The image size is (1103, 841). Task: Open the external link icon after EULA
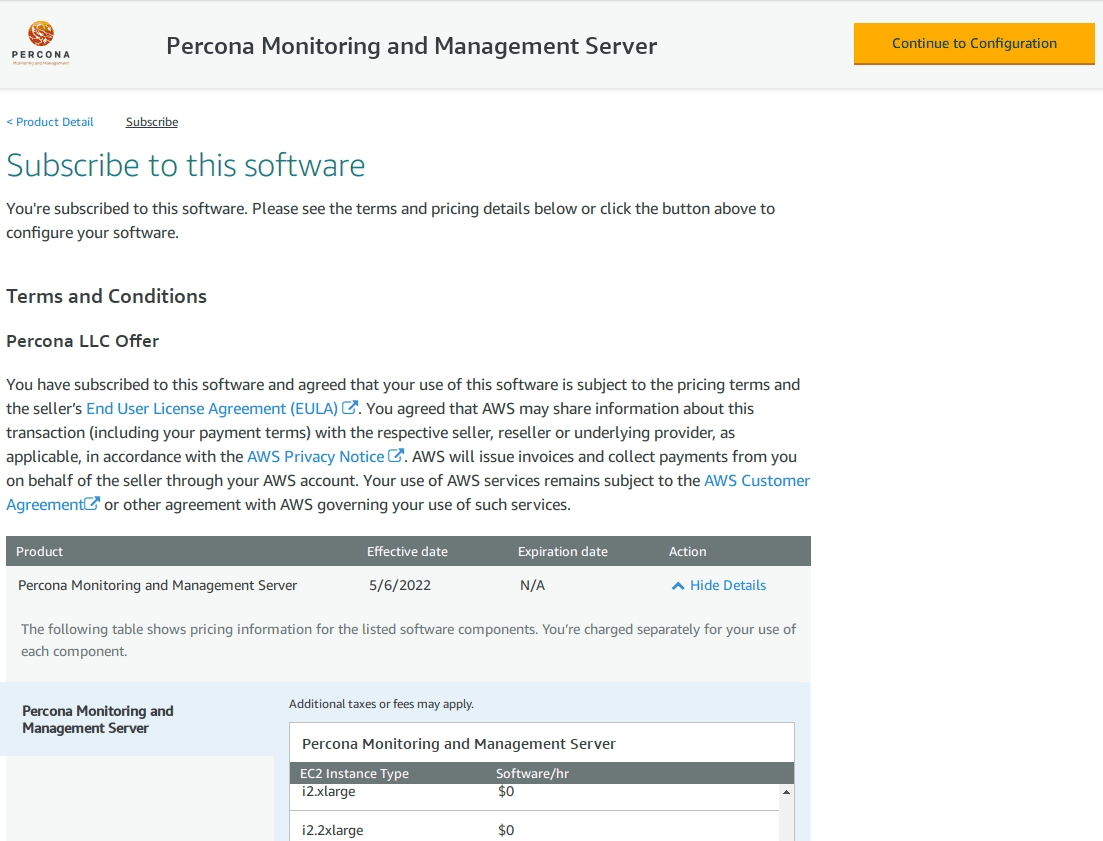[349, 407]
